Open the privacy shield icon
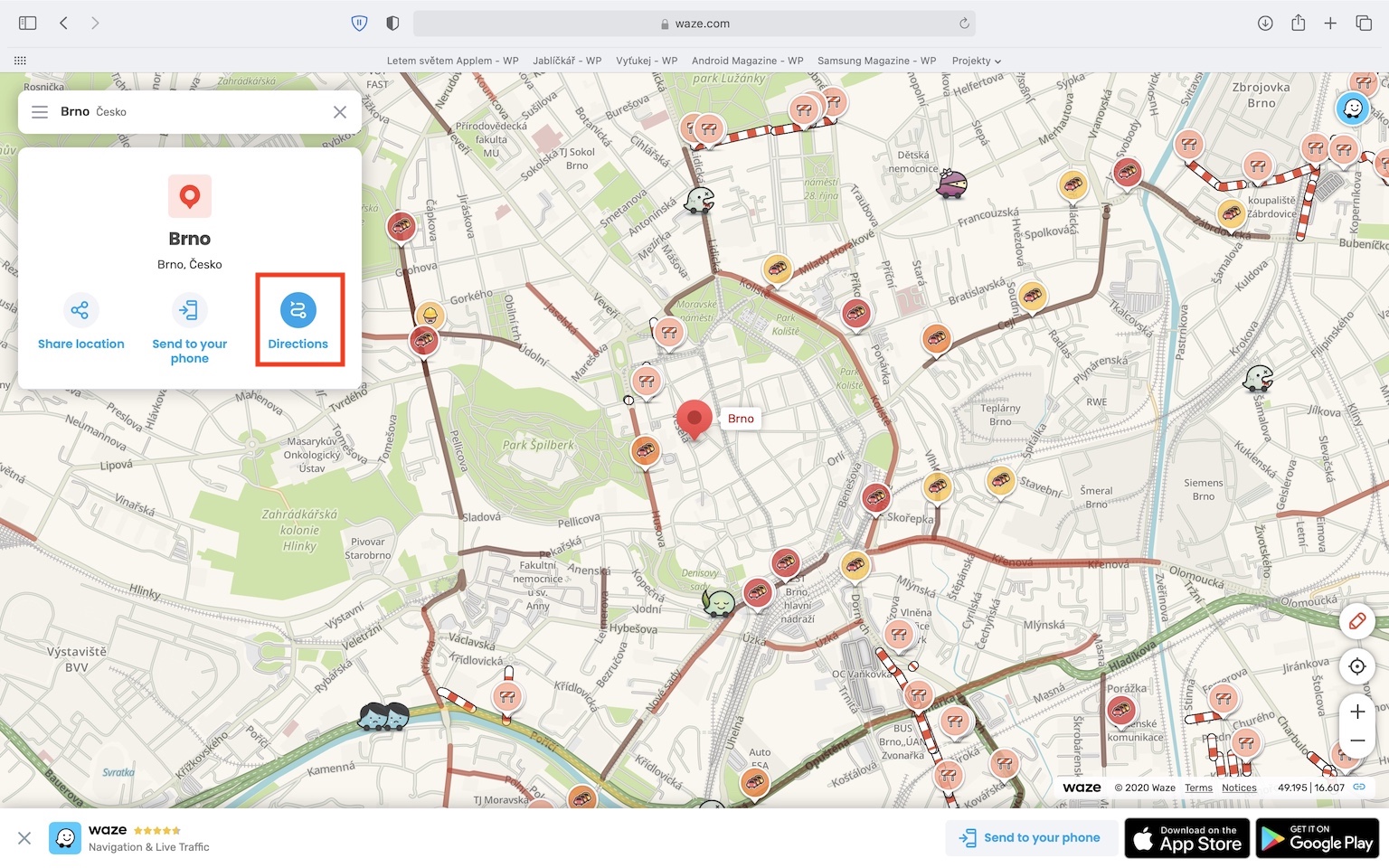 [359, 24]
